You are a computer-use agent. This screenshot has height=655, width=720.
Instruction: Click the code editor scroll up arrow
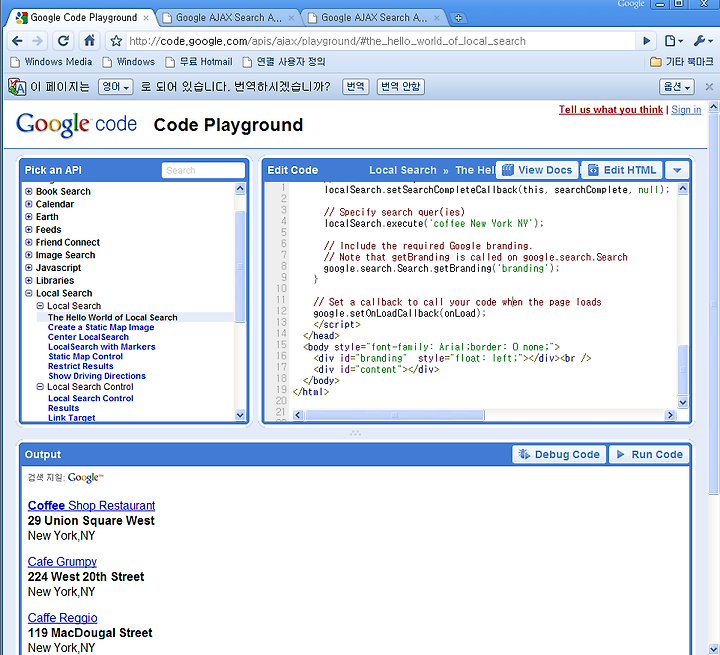tap(683, 188)
